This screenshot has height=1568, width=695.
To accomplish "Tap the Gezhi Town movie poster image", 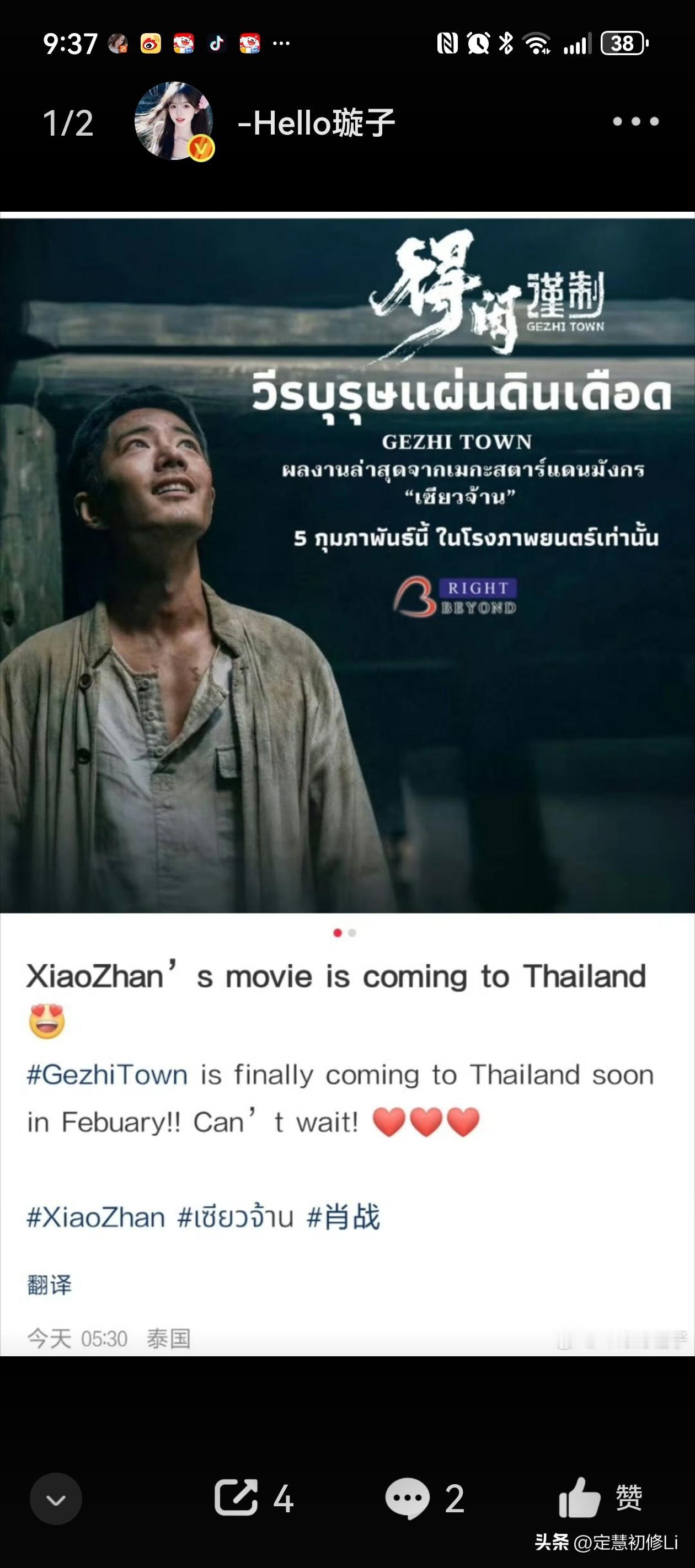I will [347, 566].
